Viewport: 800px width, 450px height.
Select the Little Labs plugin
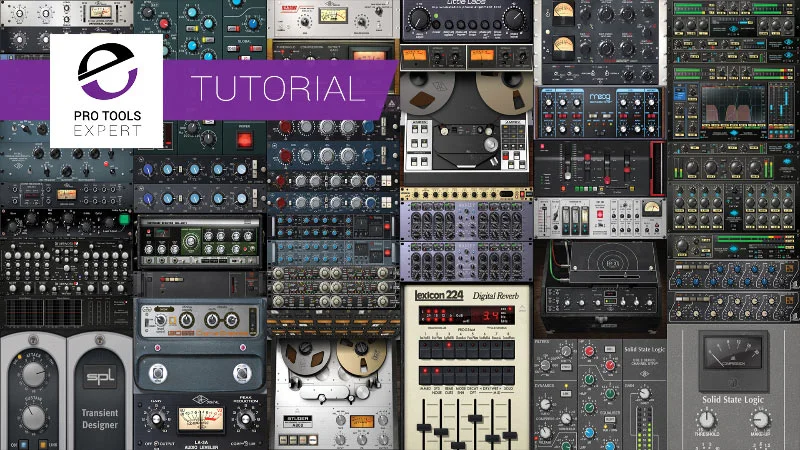pos(467,20)
